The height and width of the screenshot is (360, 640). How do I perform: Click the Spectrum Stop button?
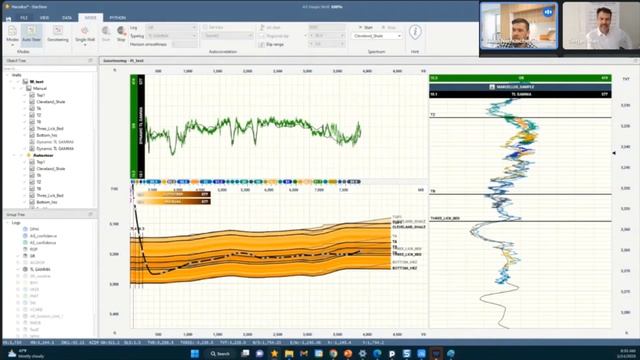click(389, 27)
